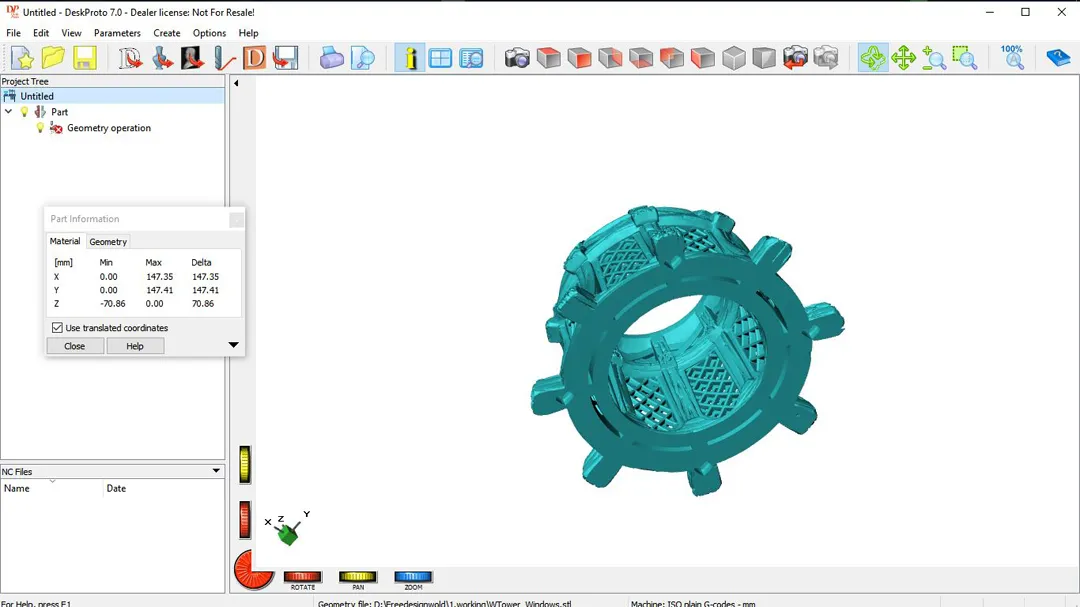Select the dark gray cube view icon
The height and width of the screenshot is (607, 1080).
click(x=764, y=58)
